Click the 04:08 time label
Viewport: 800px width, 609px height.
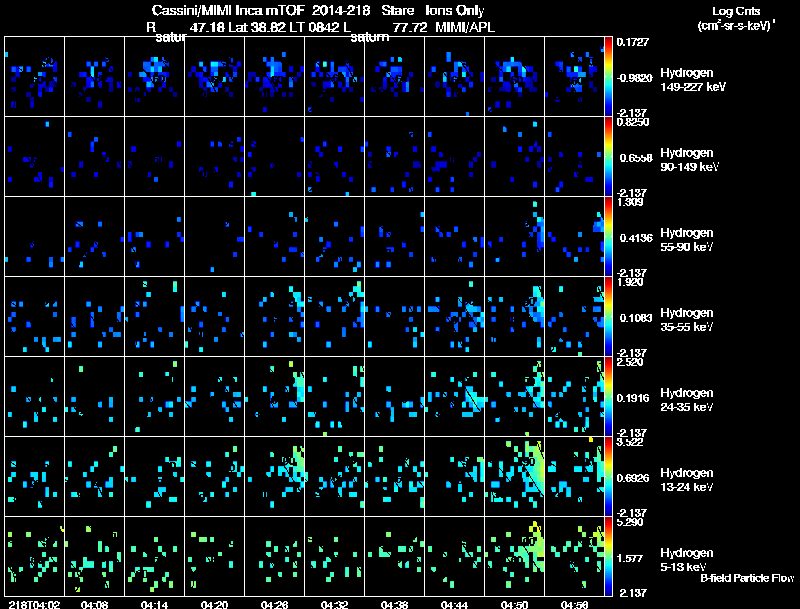tap(94, 604)
